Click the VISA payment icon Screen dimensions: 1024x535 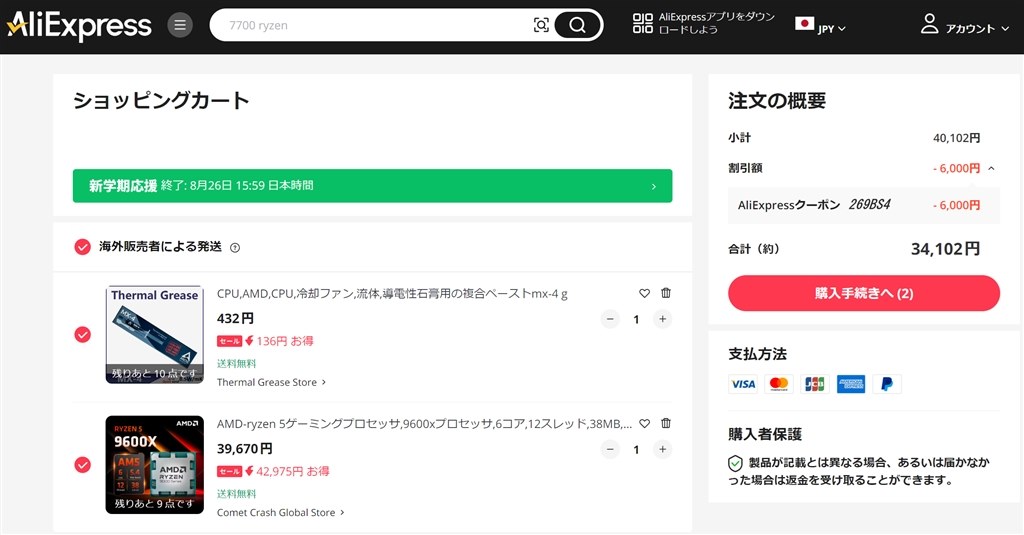tap(743, 384)
